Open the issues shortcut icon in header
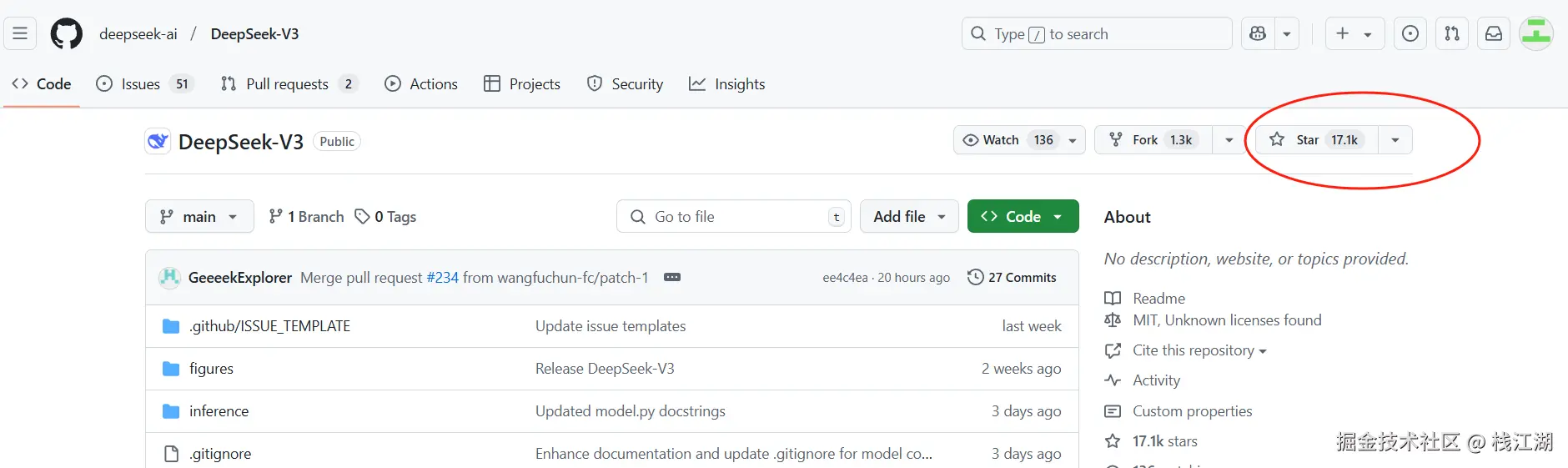 point(1410,34)
